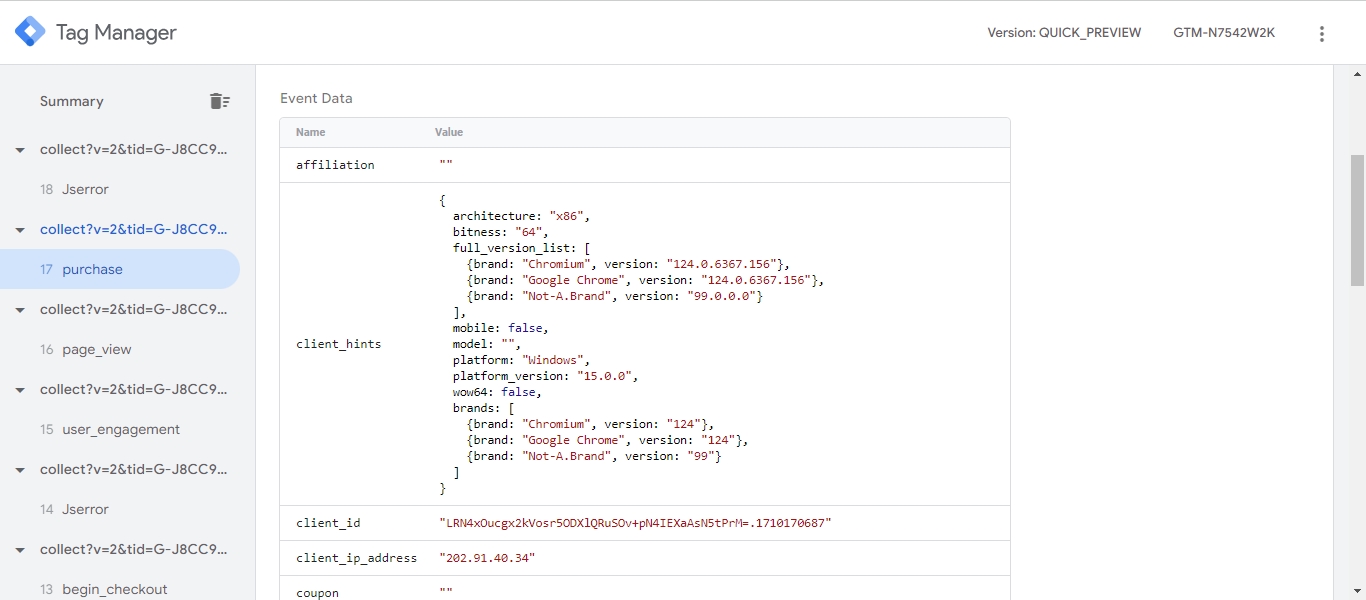Click the Event Data heading
Image resolution: width=1366 pixels, height=600 pixels.
pyautogui.click(x=316, y=98)
